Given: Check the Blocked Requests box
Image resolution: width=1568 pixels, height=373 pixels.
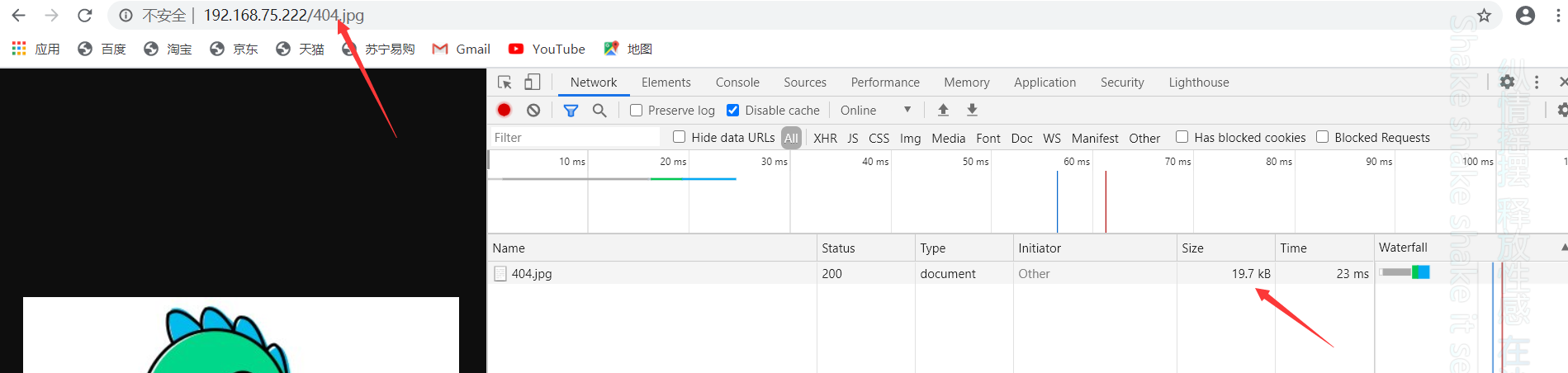Looking at the screenshot, I should 1322,137.
